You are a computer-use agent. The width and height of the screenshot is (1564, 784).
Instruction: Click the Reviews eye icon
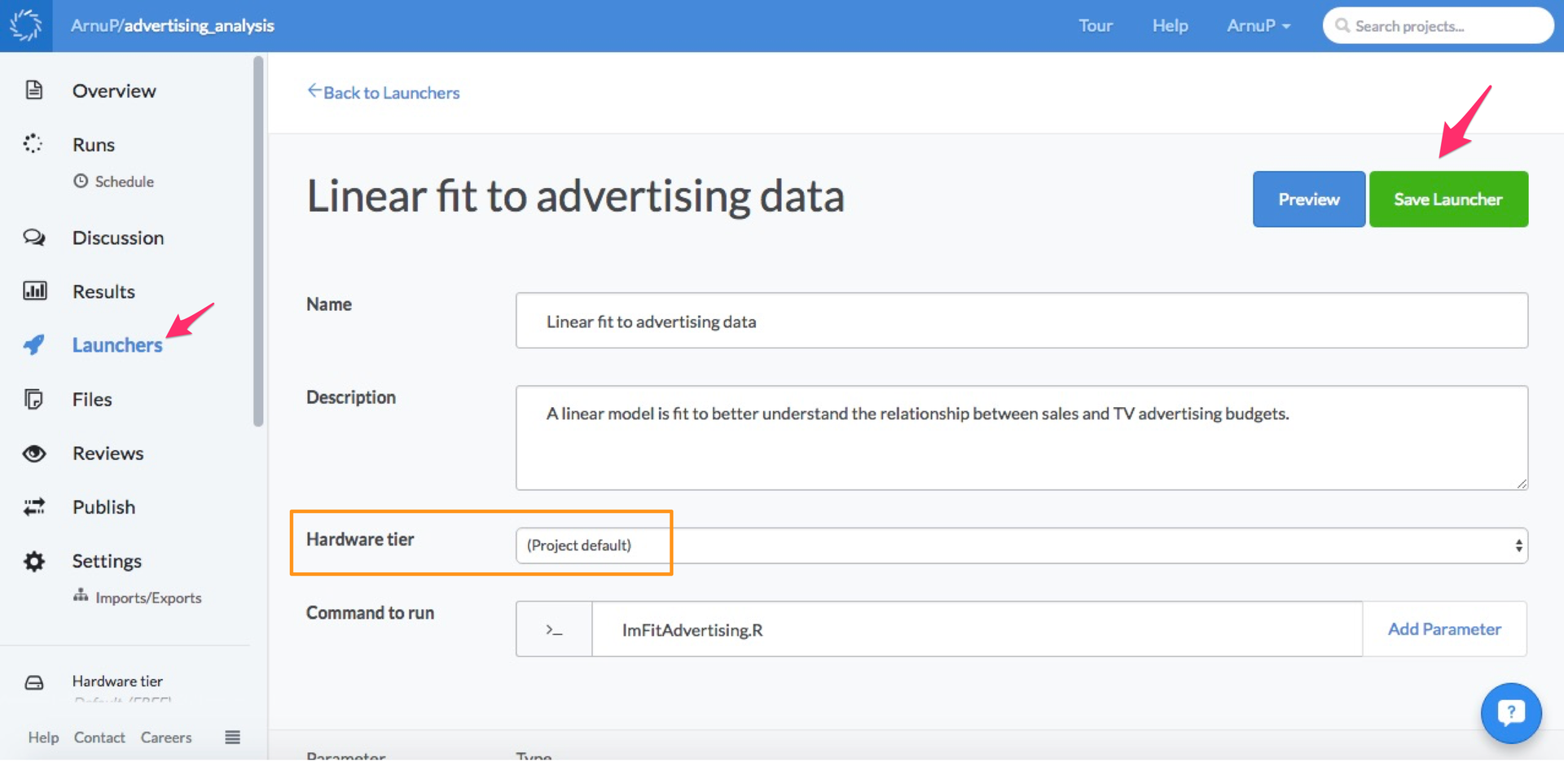click(34, 453)
